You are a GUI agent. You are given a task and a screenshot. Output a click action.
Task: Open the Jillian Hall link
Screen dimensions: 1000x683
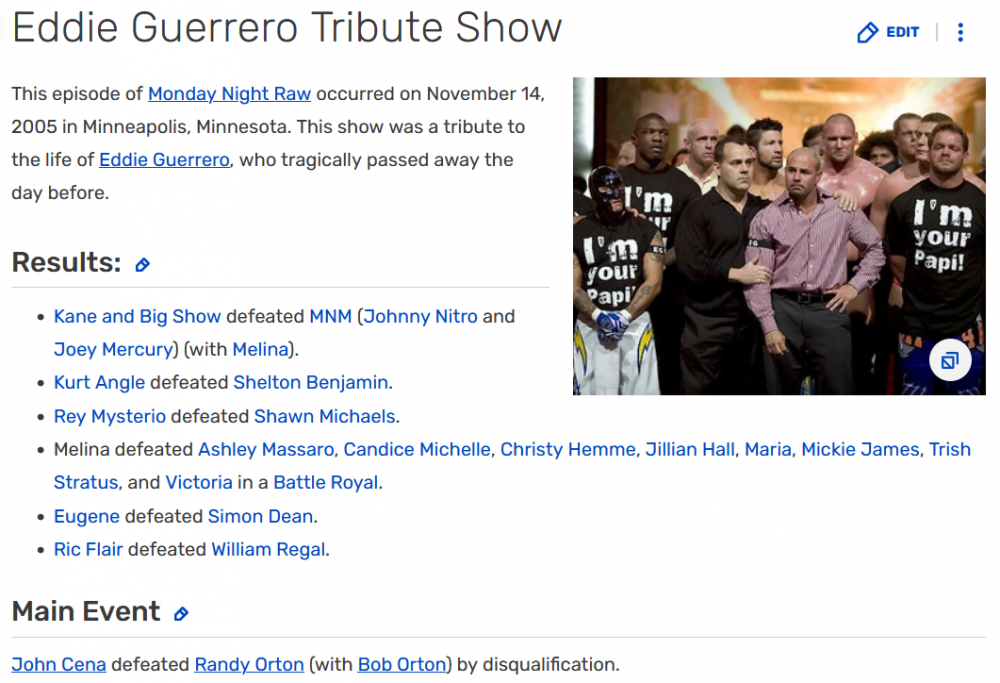[x=690, y=450]
